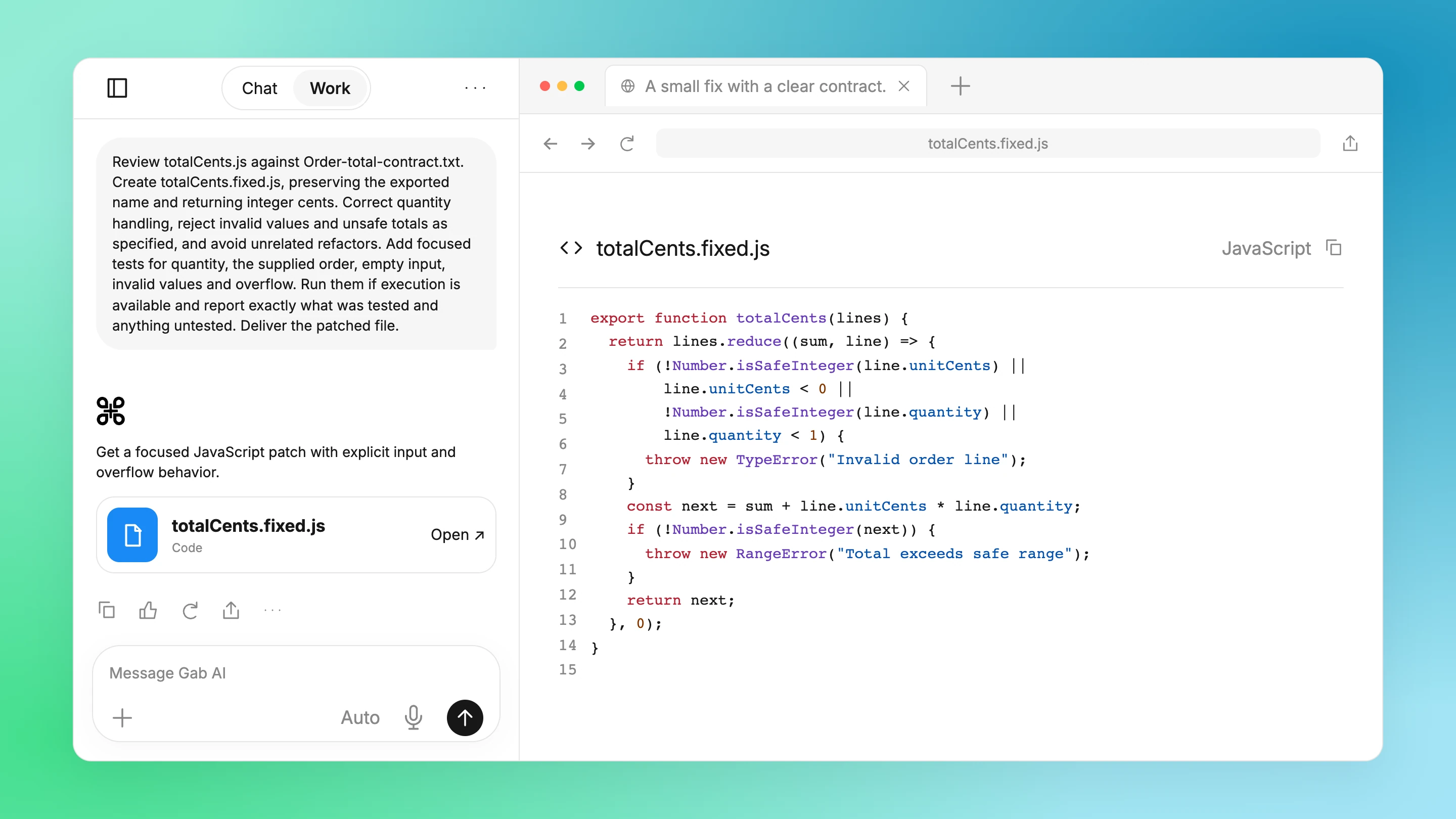Click the Gab AI logo above the reply
Screen dimensions: 1456x819
pyautogui.click(x=111, y=411)
